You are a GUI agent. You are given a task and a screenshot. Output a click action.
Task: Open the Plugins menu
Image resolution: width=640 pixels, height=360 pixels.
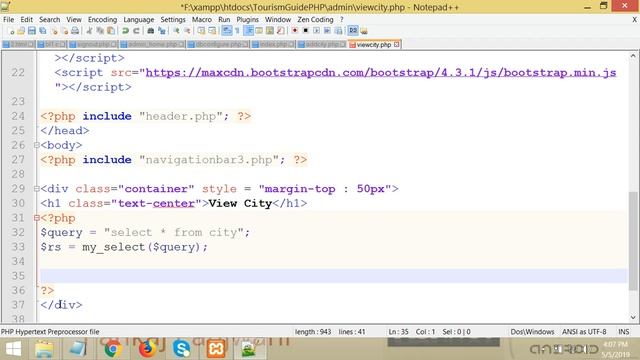247,20
